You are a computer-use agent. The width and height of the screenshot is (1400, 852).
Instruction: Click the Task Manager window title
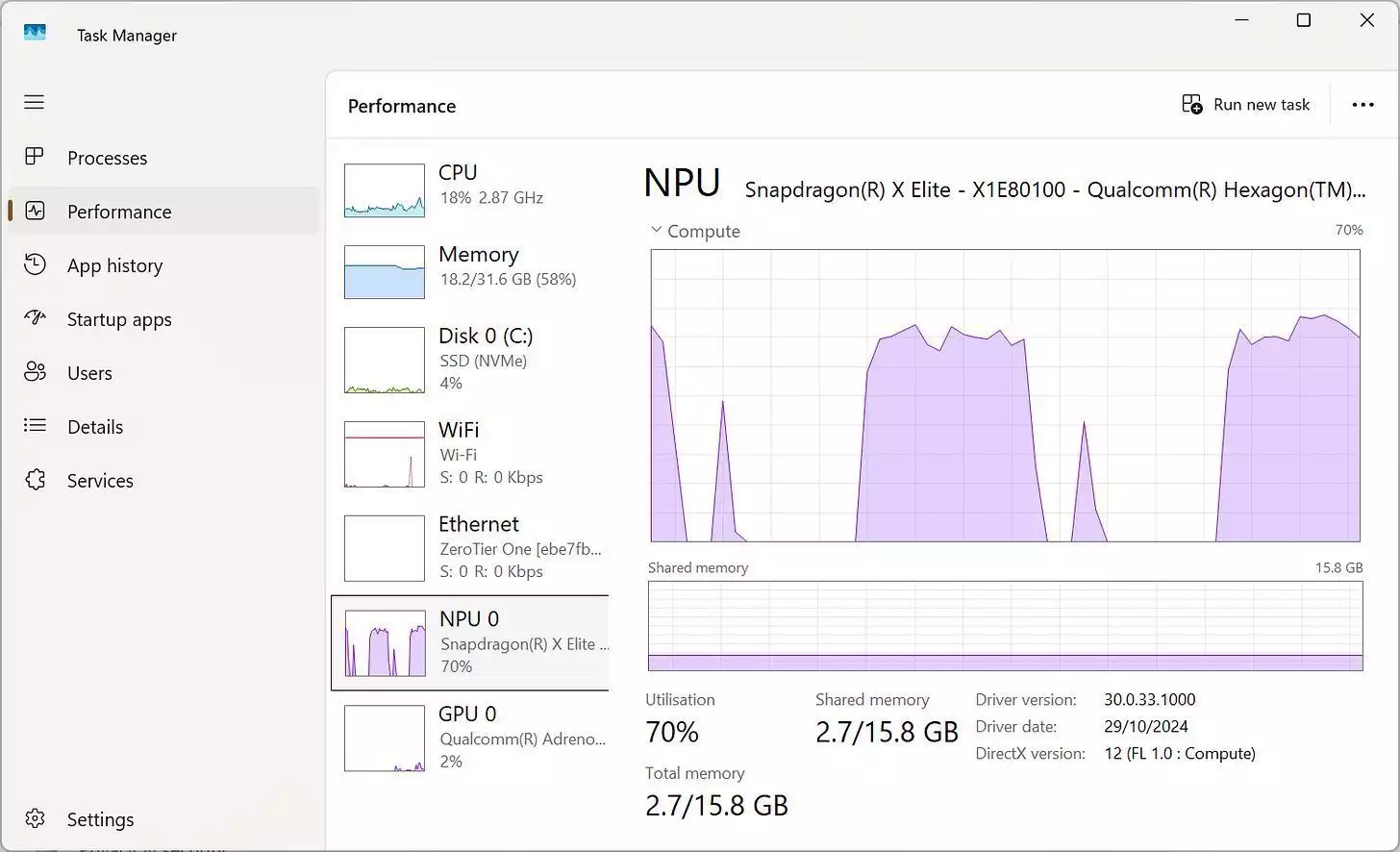127,35
